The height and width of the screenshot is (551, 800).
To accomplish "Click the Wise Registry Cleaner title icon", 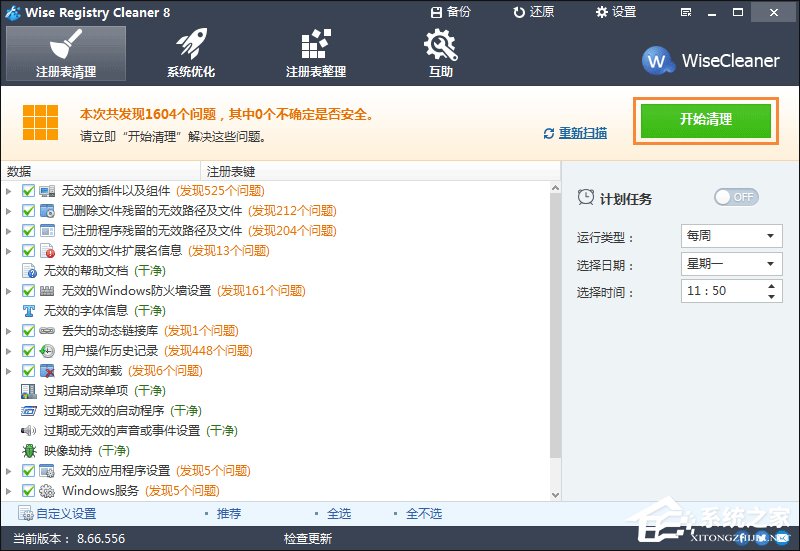I will click(x=12, y=12).
